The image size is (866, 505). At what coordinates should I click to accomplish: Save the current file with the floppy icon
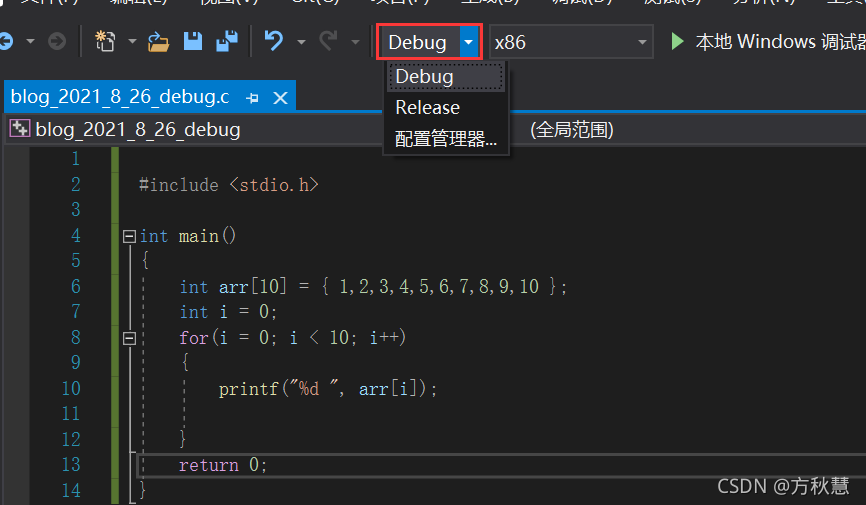point(193,41)
